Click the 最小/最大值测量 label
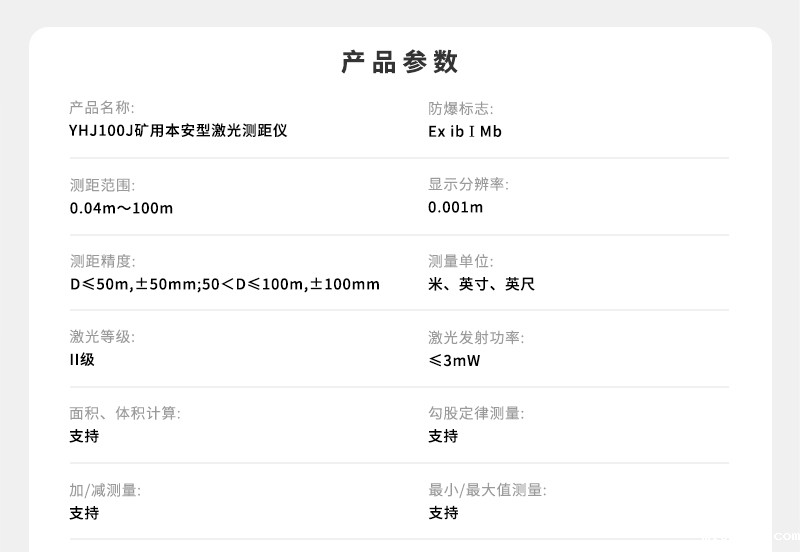Screen dimensions: 800x552 (487, 490)
